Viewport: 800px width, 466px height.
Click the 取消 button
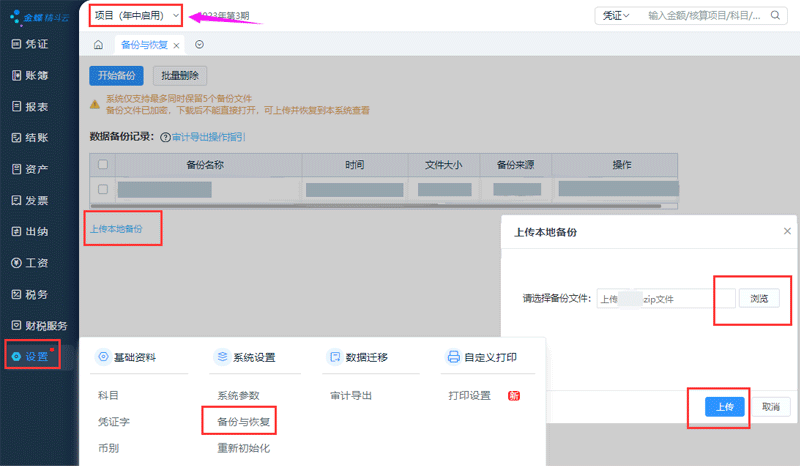click(771, 407)
